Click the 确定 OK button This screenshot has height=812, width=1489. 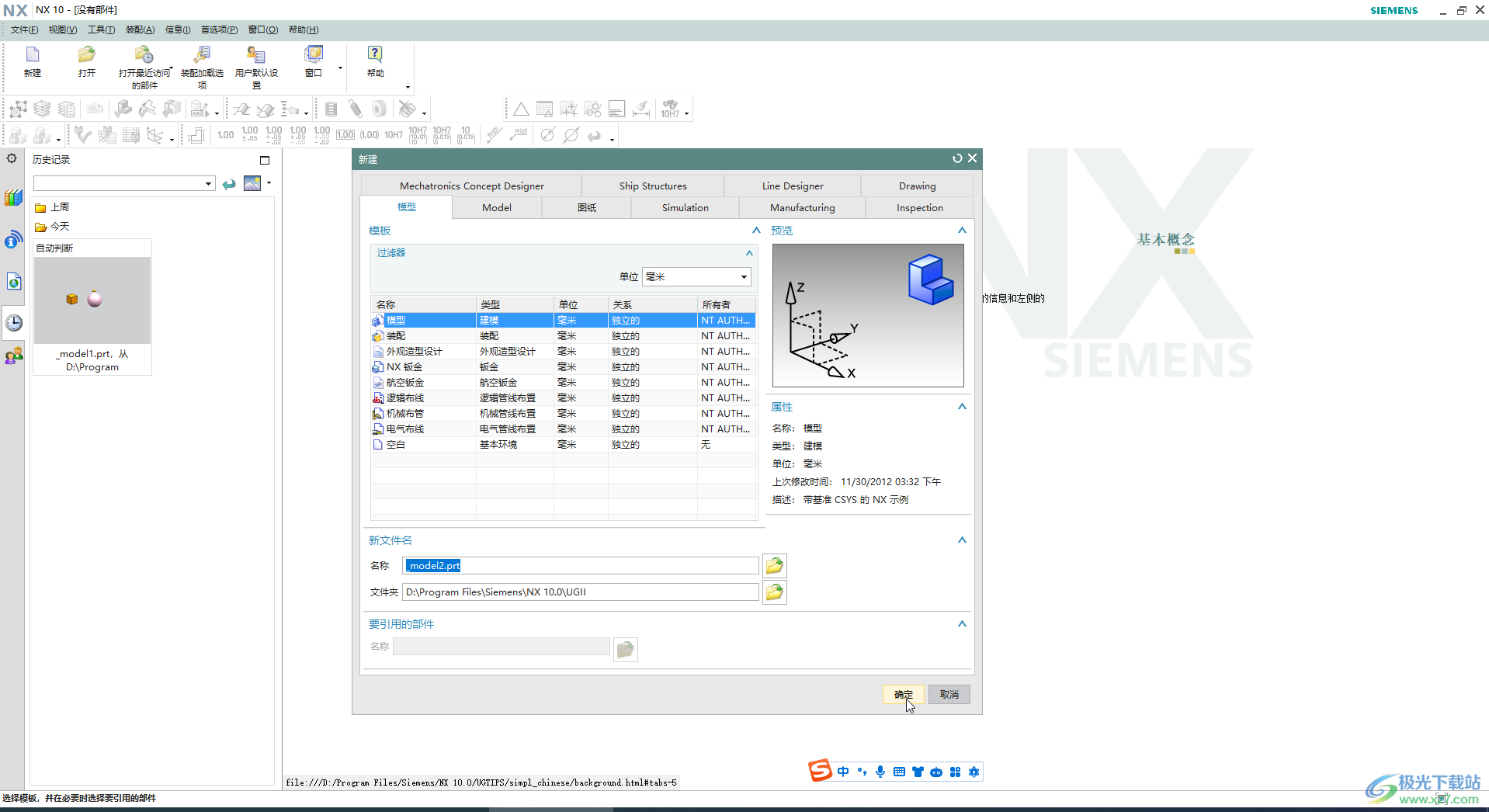[904, 695]
